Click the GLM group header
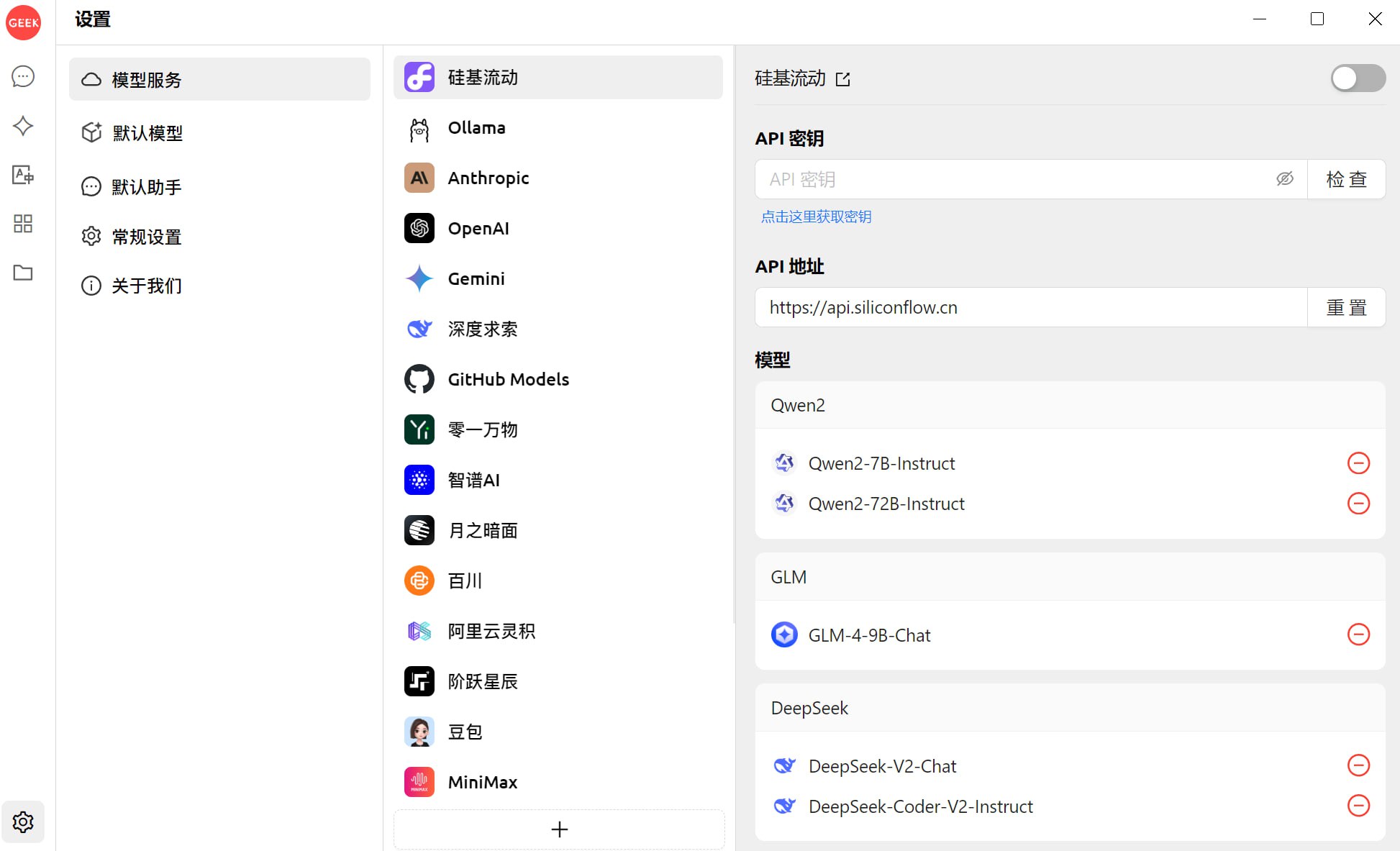This screenshot has height=851, width=1400. (x=1070, y=577)
